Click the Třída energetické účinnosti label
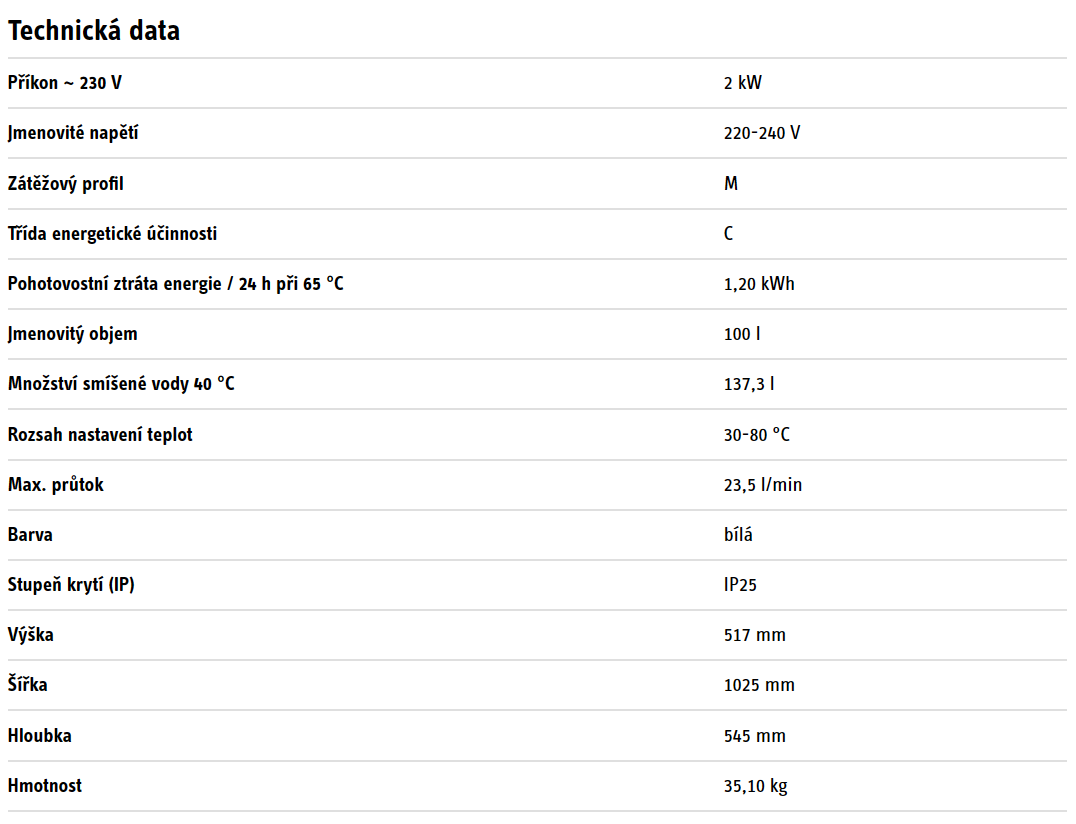 pos(112,234)
